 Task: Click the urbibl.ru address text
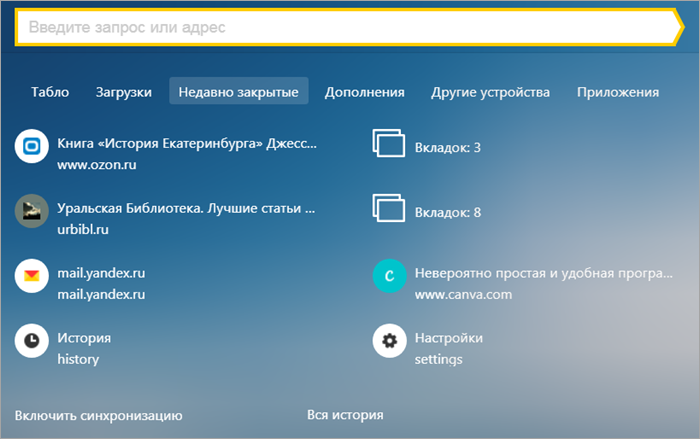tap(83, 230)
